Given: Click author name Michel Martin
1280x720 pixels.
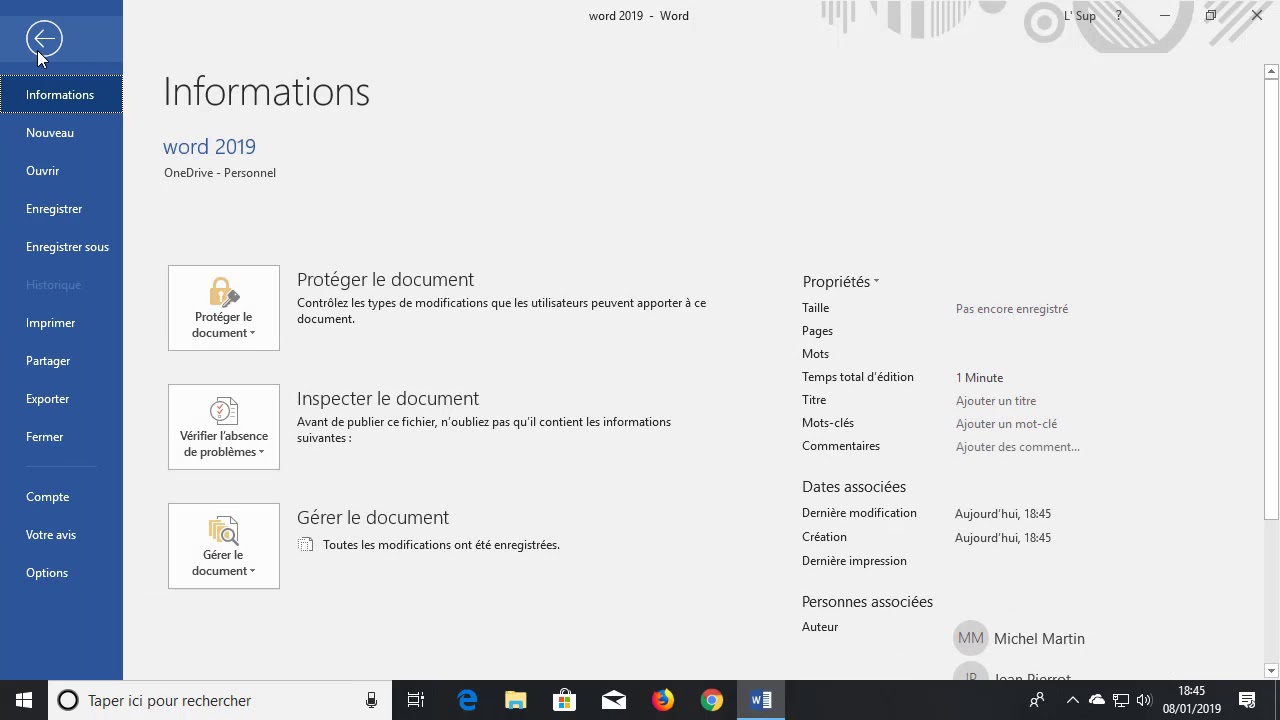Looking at the screenshot, I should click(1039, 639).
